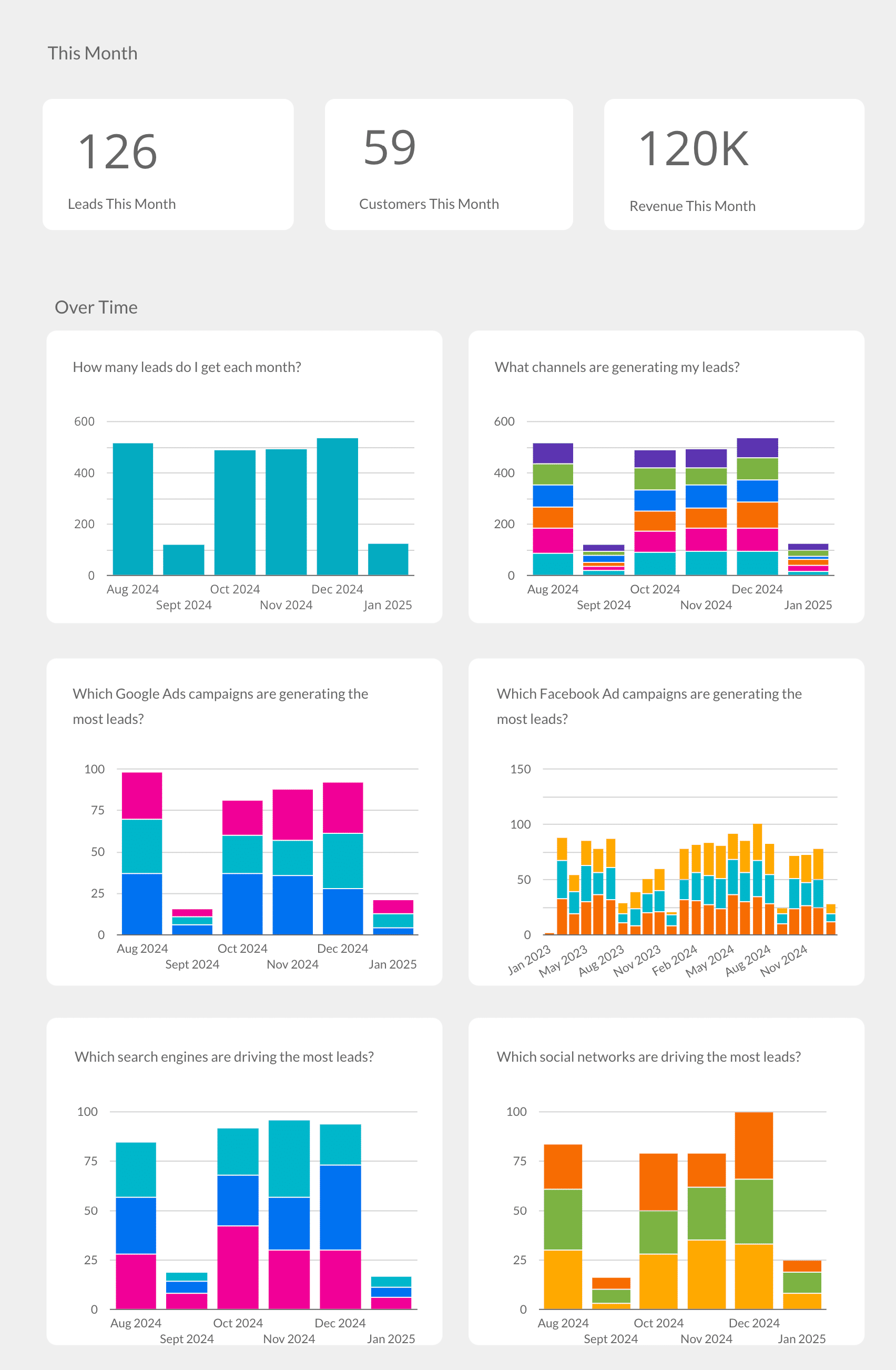This screenshot has height=1370, width=896.
Task: Click the social networks chart title
Action: (648, 1057)
